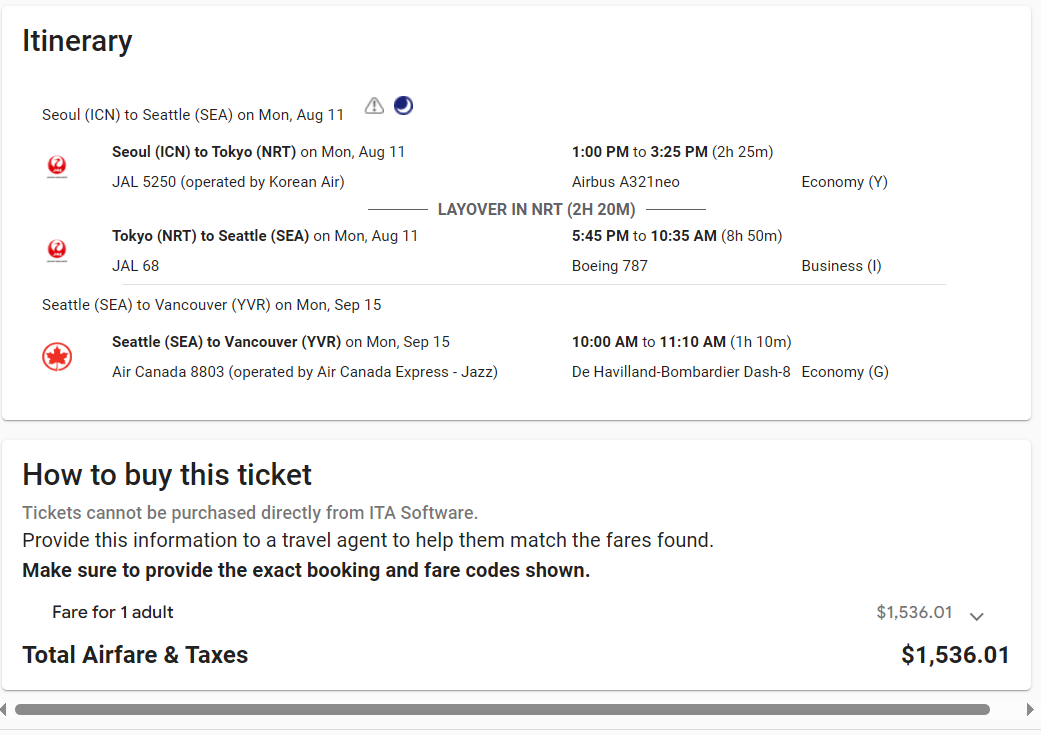Click 'LAYOVER IN NRT (2H 20M)' label
This screenshot has height=735, width=1041.
536,210
